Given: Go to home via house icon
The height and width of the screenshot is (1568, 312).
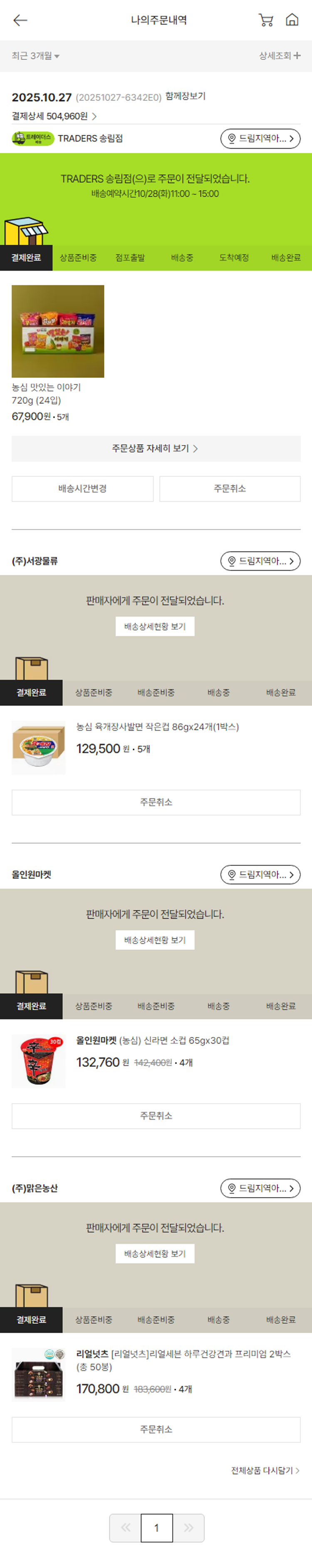Looking at the screenshot, I should coord(292,20).
